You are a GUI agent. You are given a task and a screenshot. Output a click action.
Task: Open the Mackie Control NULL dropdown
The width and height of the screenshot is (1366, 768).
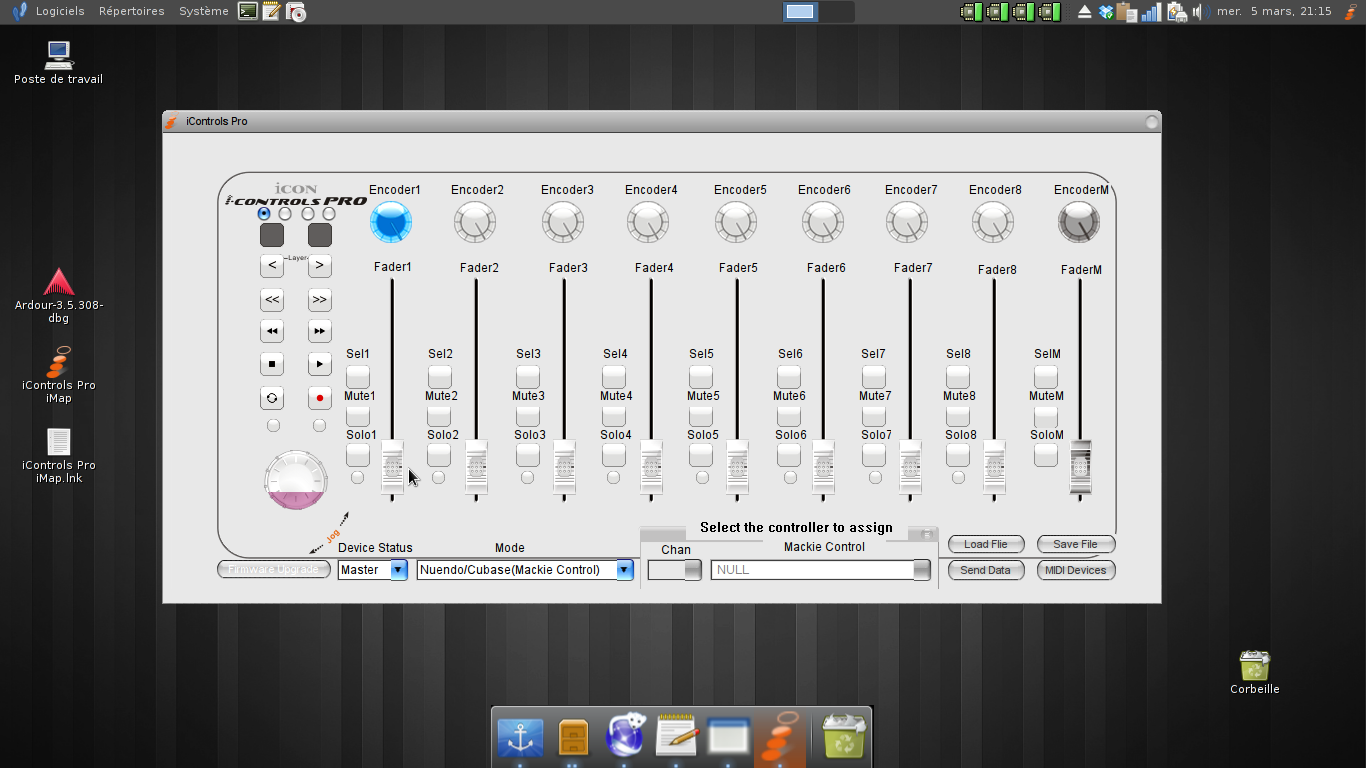[921, 570]
